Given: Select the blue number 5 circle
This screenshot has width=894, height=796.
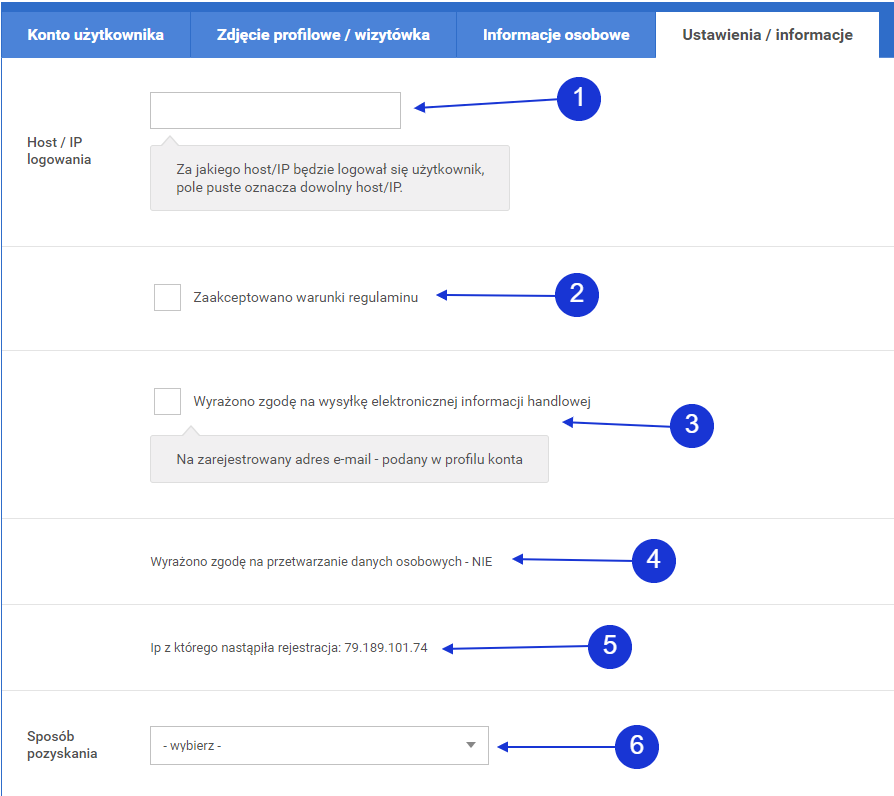Looking at the screenshot, I should [610, 646].
